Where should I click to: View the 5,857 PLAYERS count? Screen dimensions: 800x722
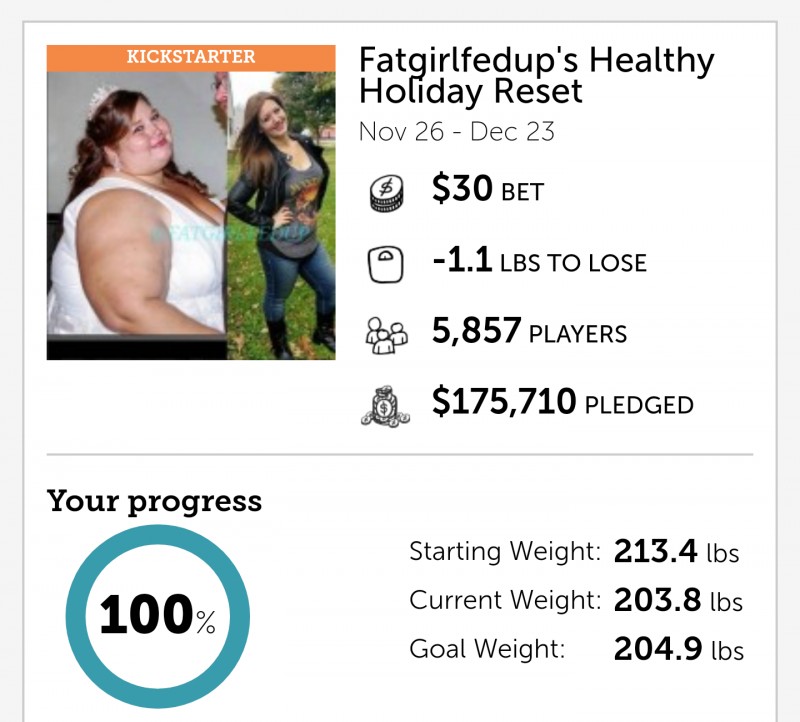529,332
